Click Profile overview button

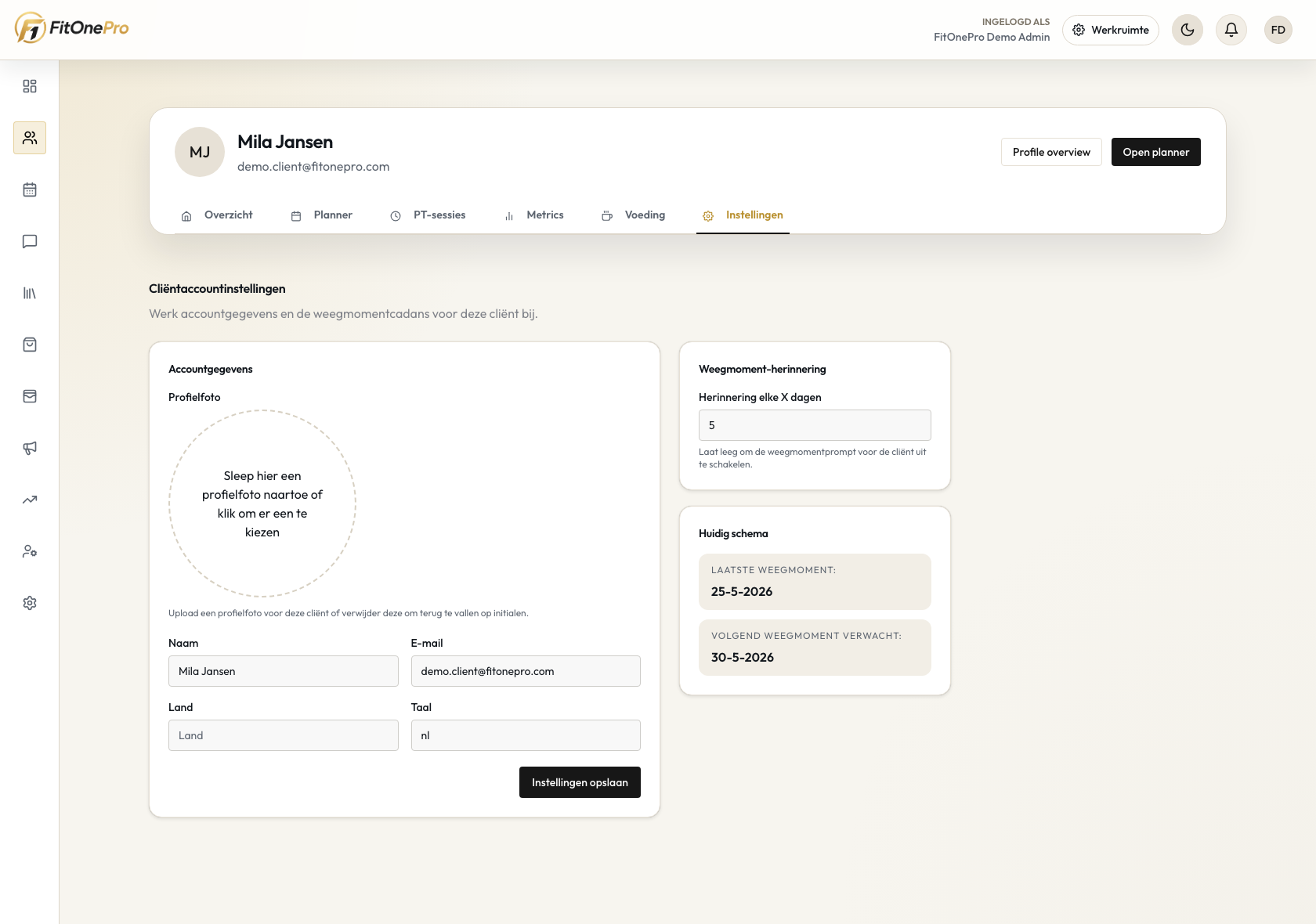coord(1051,152)
